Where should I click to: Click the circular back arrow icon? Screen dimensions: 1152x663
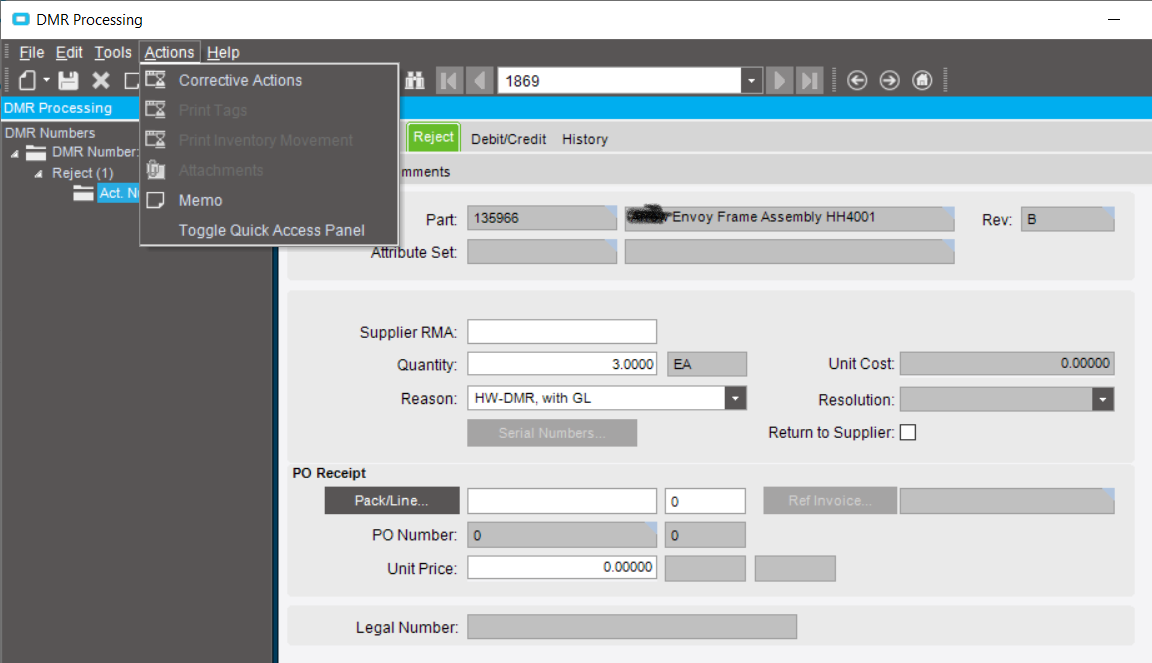(x=857, y=80)
